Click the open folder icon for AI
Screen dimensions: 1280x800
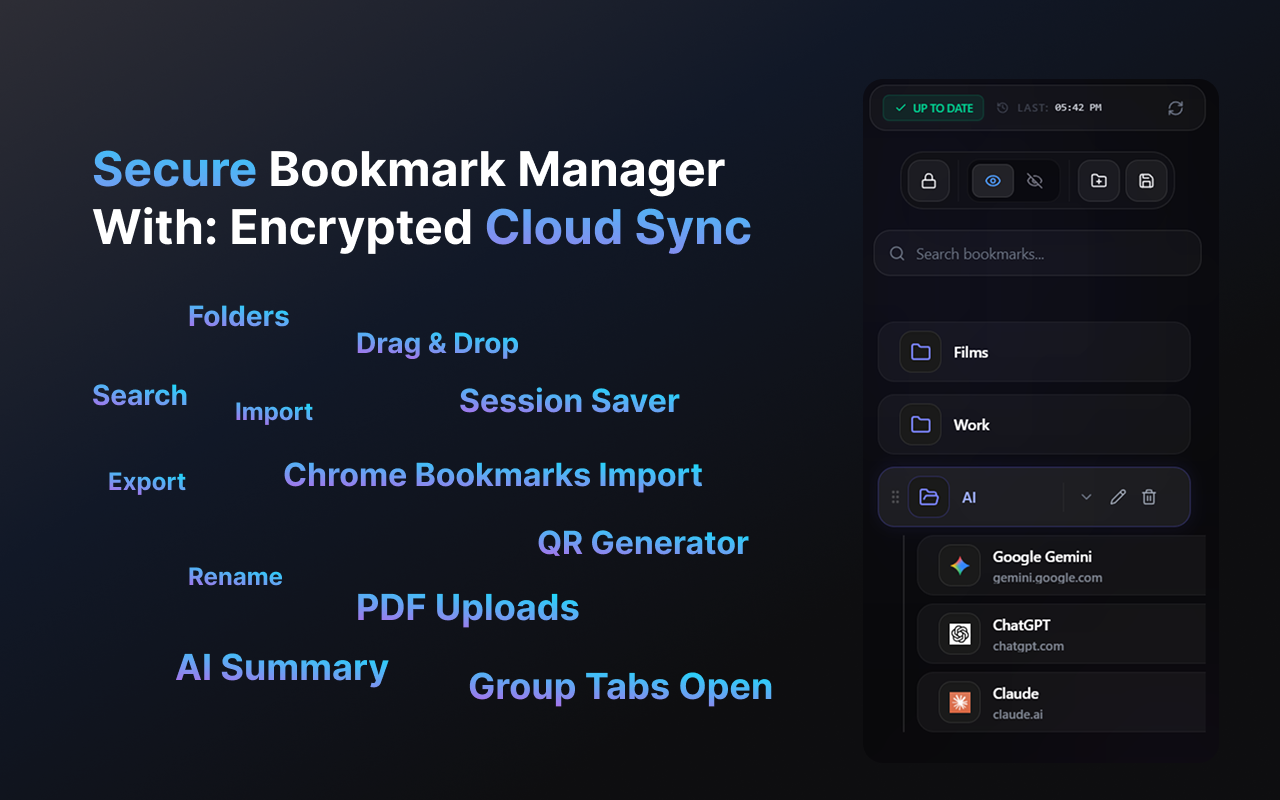click(x=929, y=497)
